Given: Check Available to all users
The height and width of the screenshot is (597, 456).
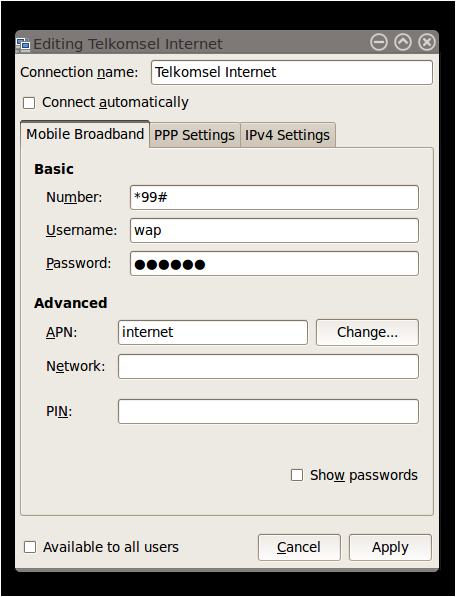Looking at the screenshot, I should point(30,547).
